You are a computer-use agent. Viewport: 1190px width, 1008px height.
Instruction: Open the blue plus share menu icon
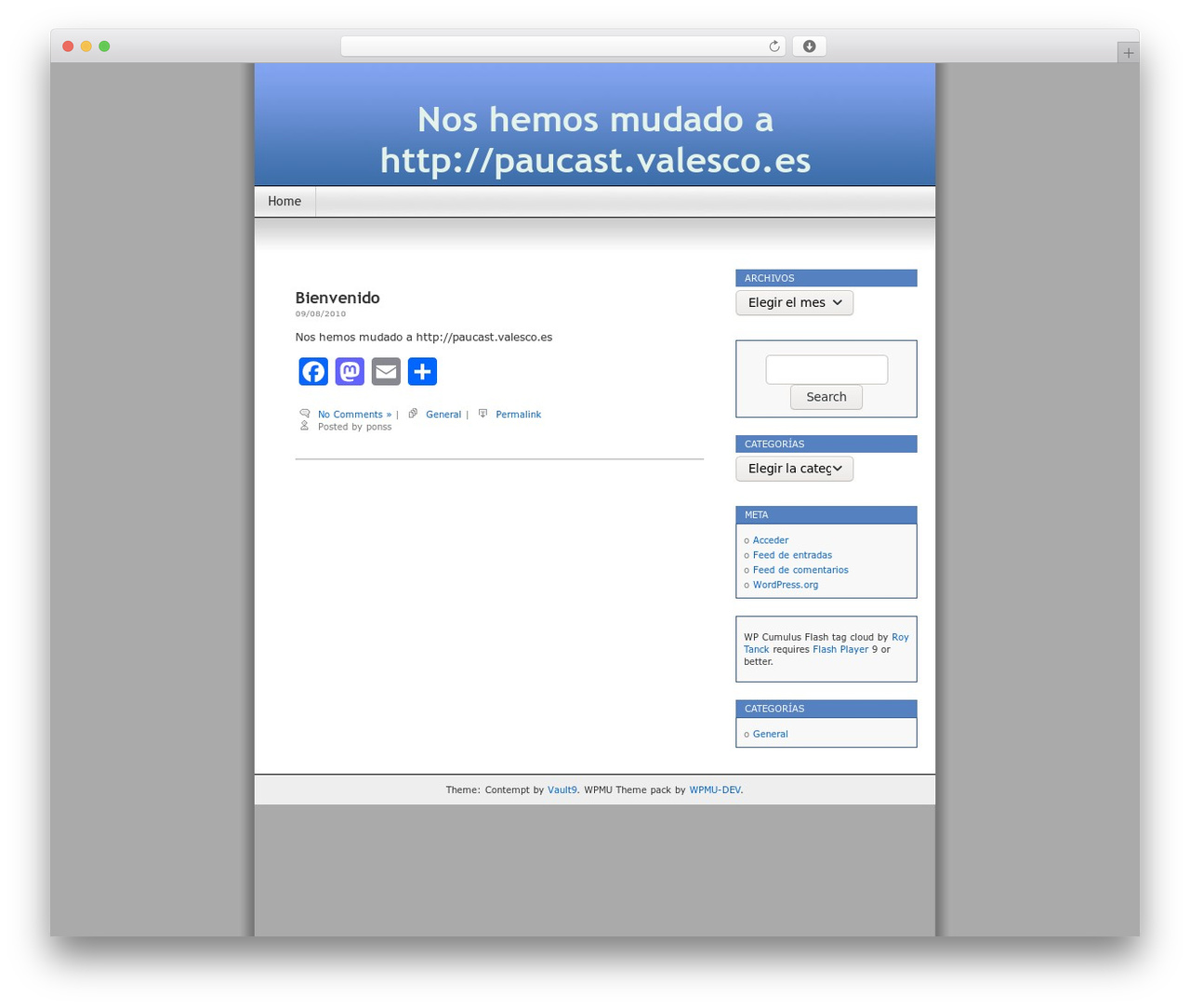click(x=422, y=372)
